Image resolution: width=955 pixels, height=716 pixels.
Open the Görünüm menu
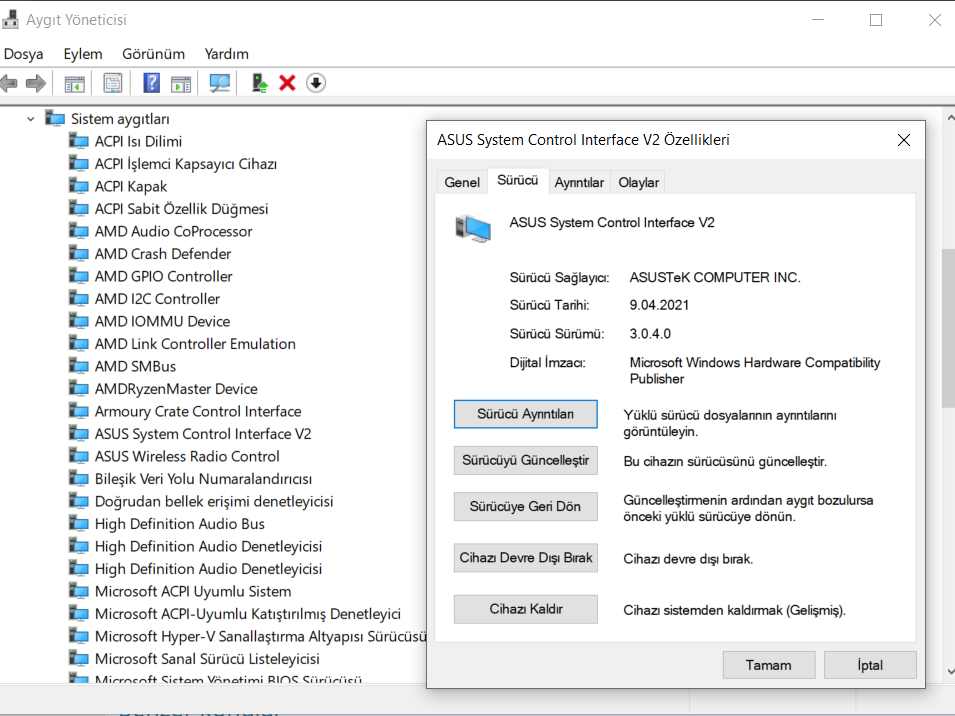coord(153,54)
